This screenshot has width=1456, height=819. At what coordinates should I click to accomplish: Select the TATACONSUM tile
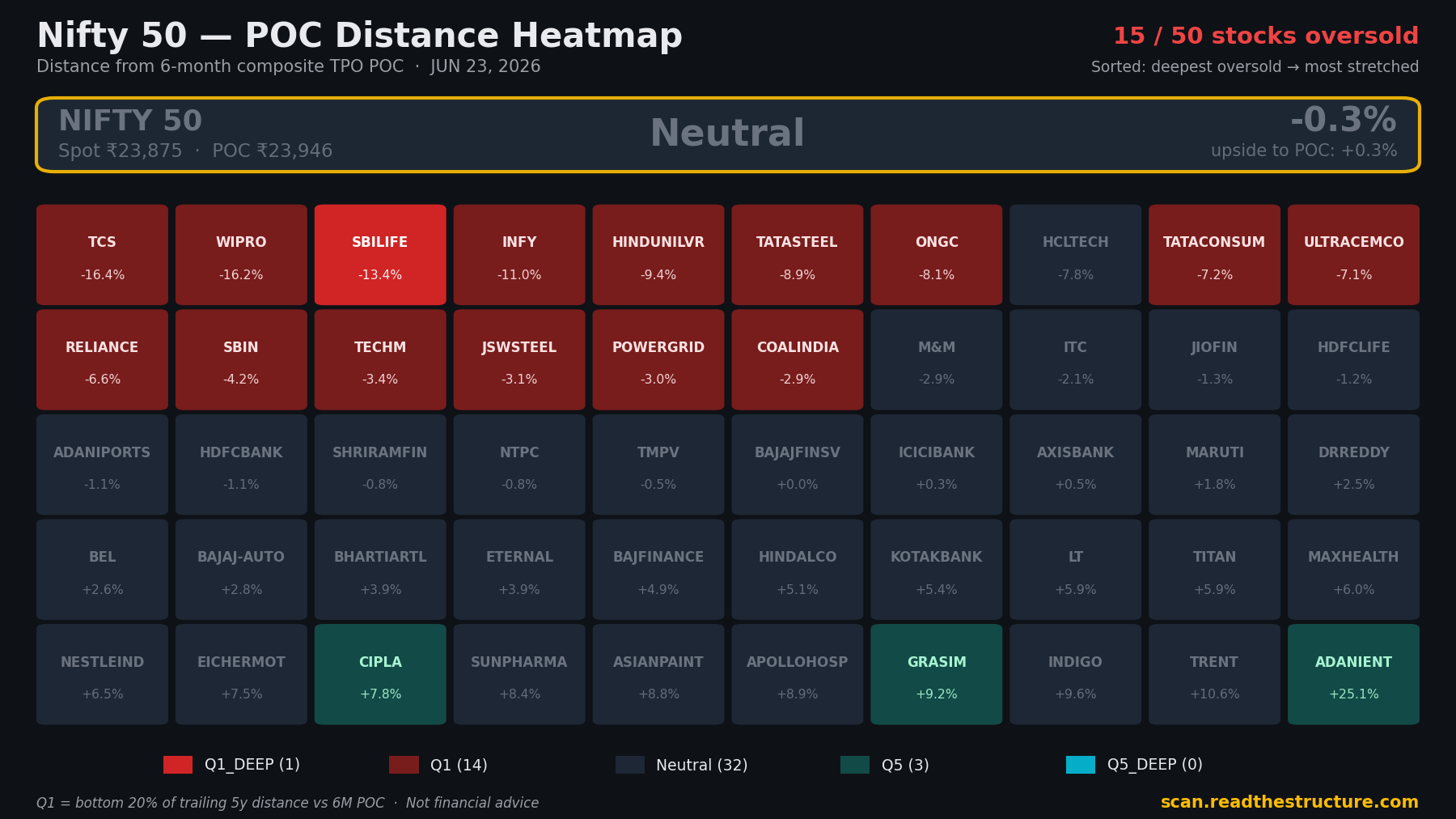coord(1215,255)
